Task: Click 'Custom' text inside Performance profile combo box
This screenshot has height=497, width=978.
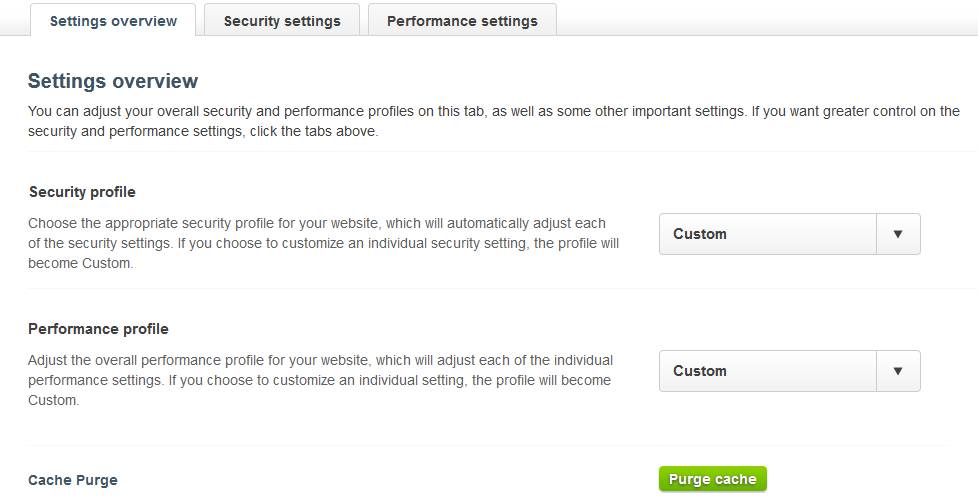Action: [x=700, y=371]
